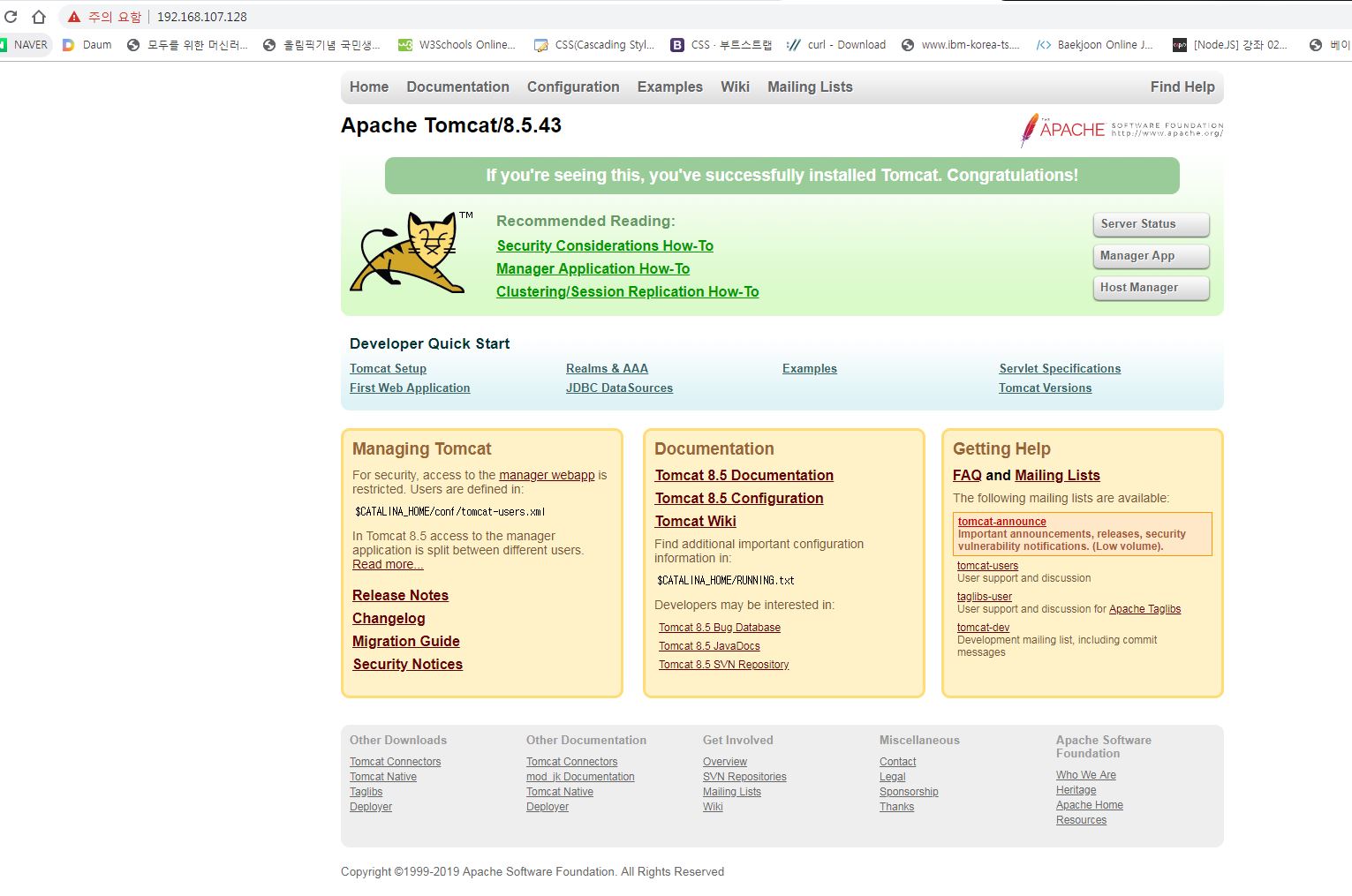1352x896 pixels.
Task: Open the Wiki nav item
Action: coord(735,87)
